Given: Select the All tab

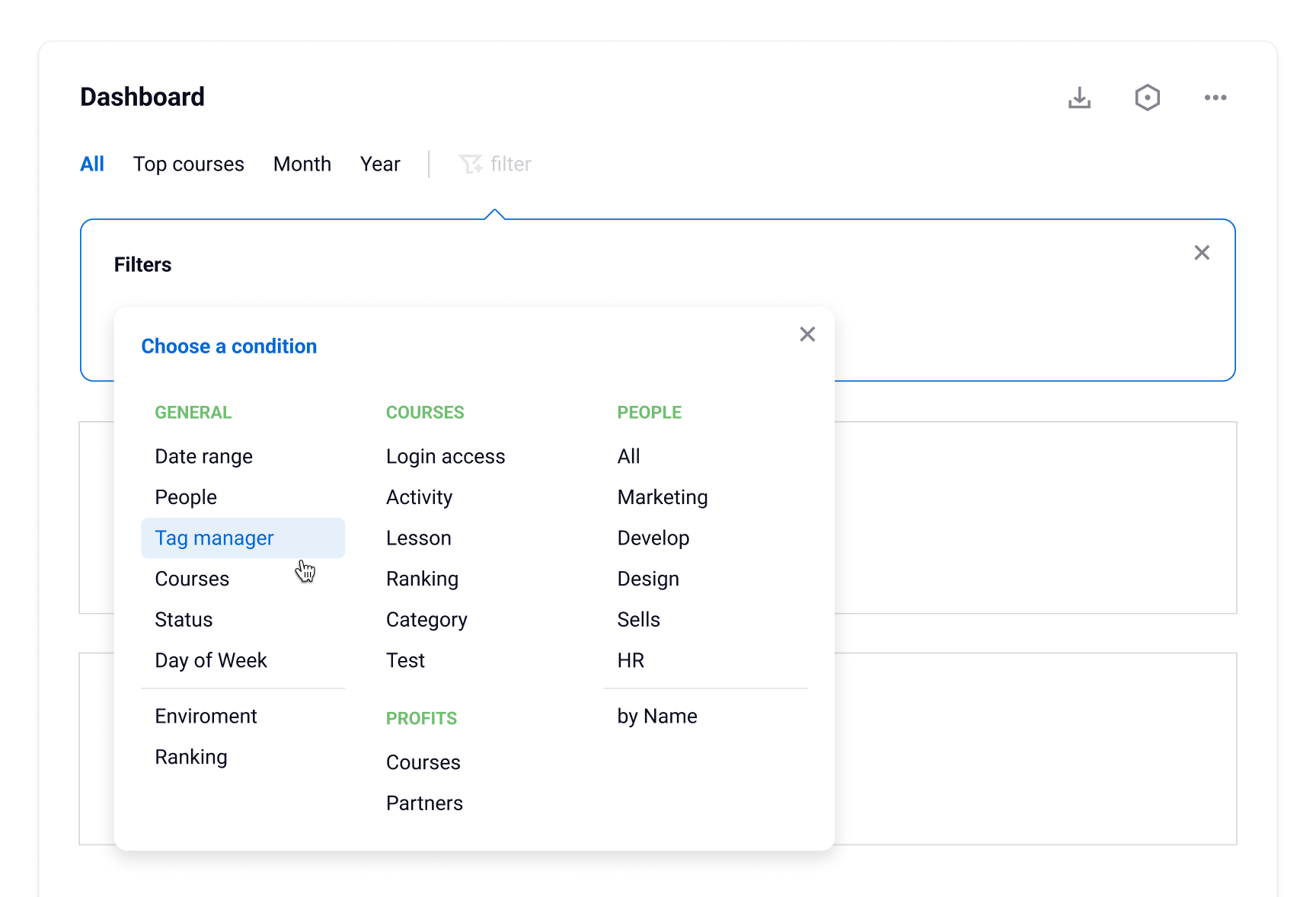Looking at the screenshot, I should click(x=92, y=164).
